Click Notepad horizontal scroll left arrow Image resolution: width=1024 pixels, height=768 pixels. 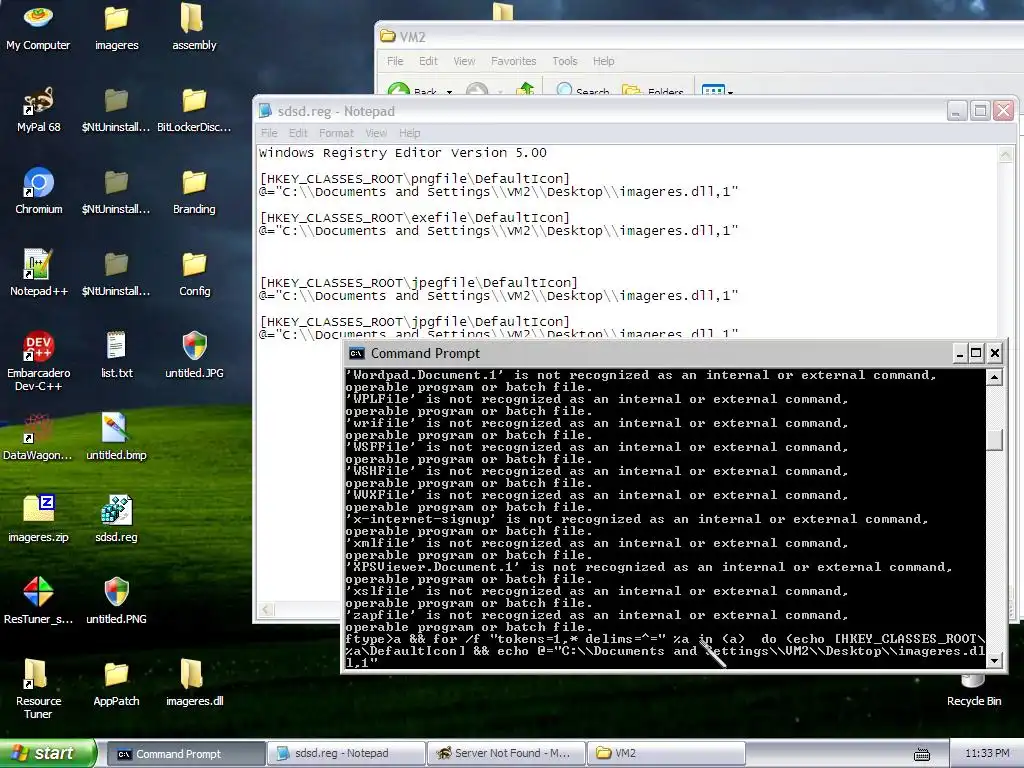point(265,610)
